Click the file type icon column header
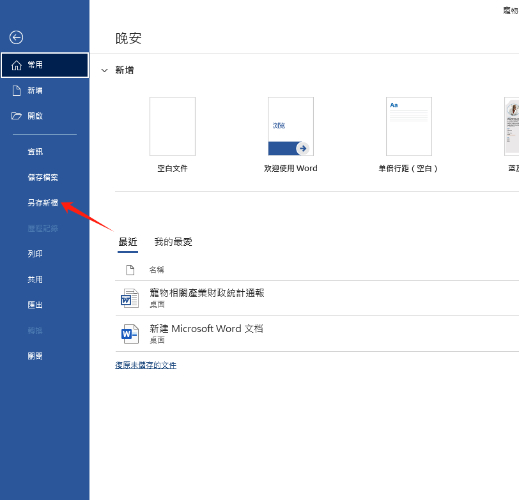This screenshot has height=500, width=519. click(130, 270)
